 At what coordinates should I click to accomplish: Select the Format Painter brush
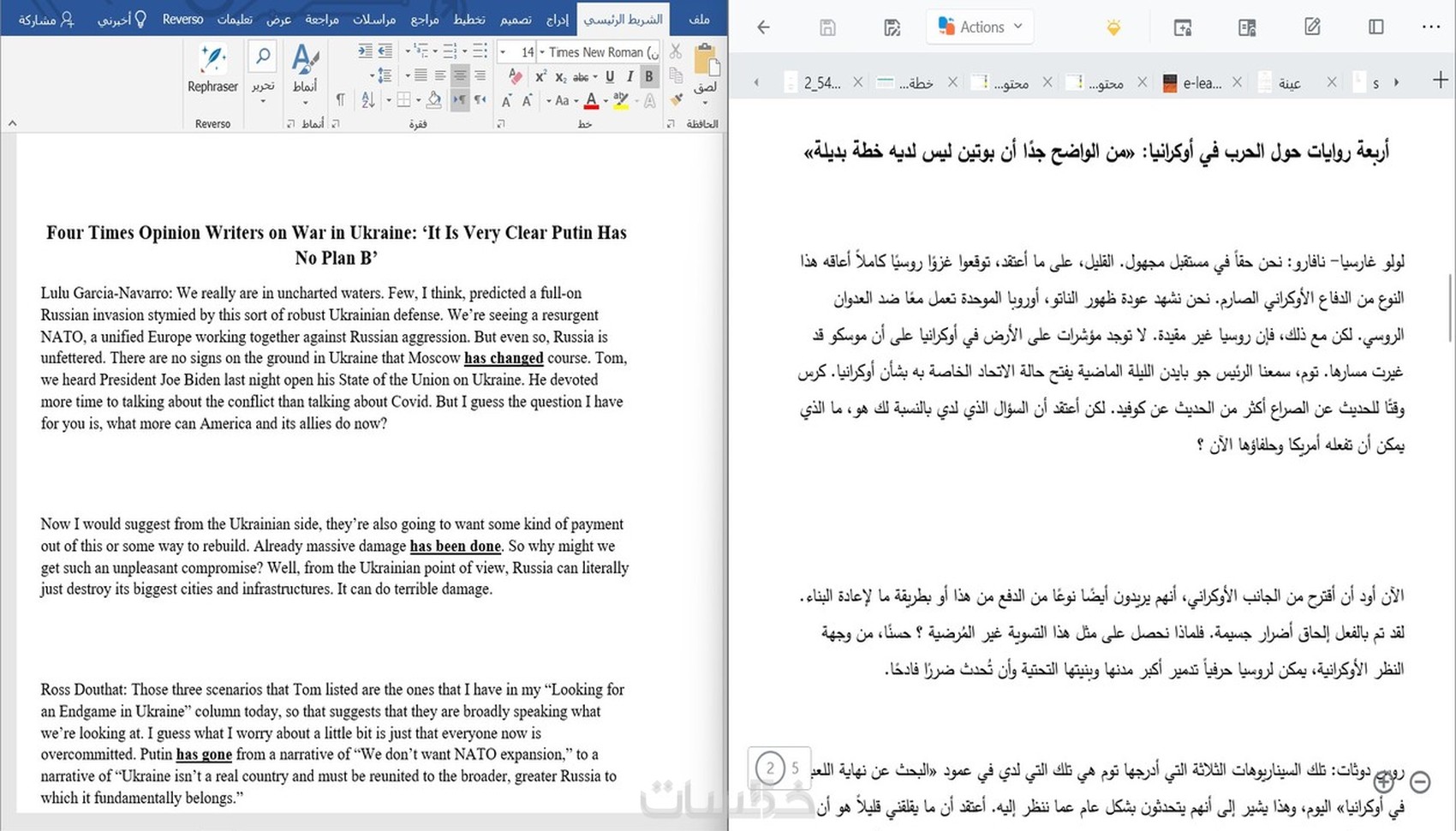coord(677,100)
